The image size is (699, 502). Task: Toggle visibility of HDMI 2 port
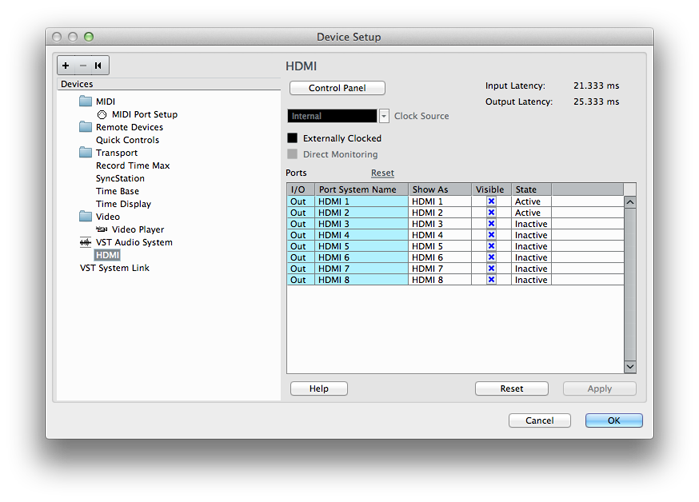point(491,213)
